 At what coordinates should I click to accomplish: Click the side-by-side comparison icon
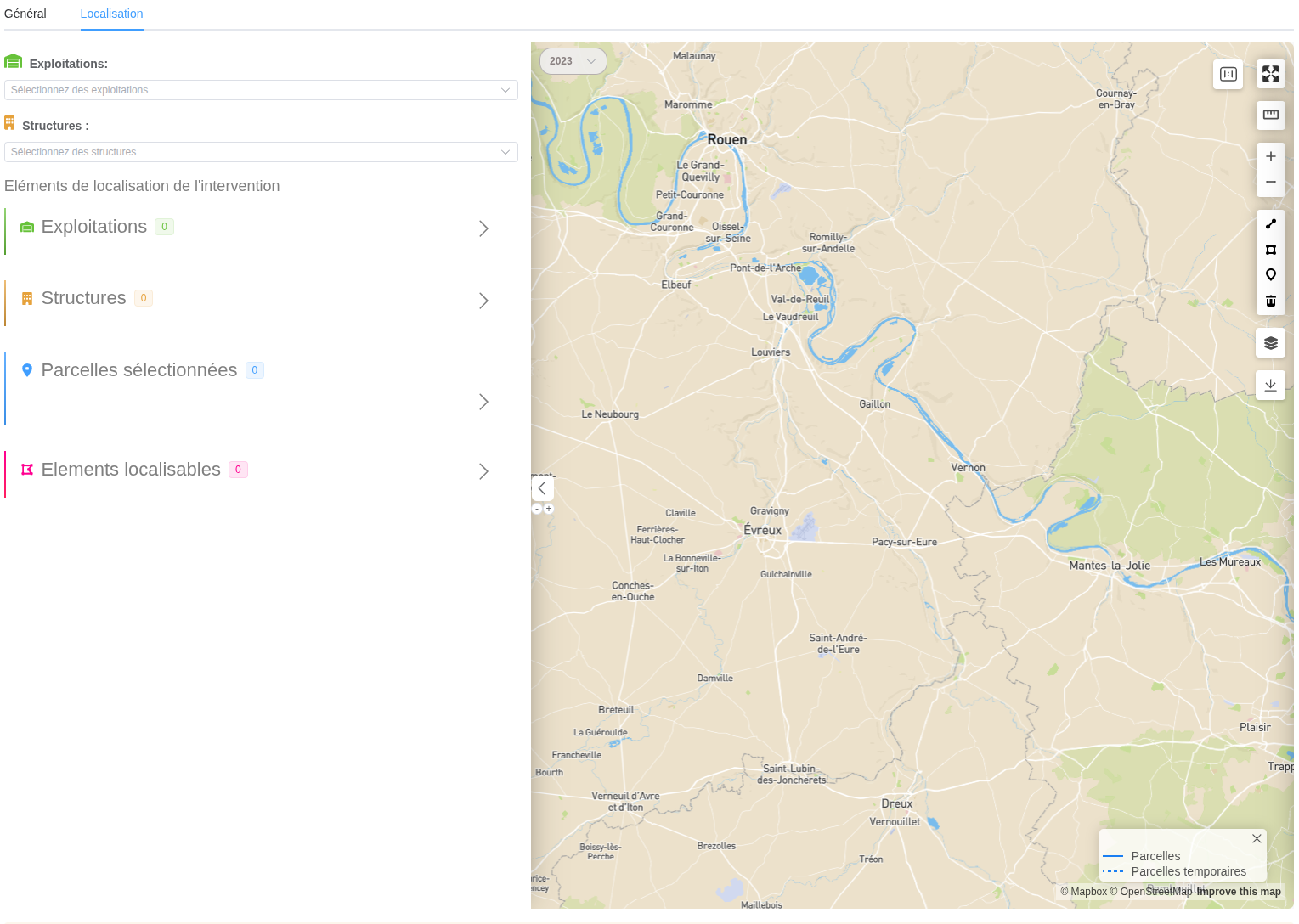(x=1228, y=74)
